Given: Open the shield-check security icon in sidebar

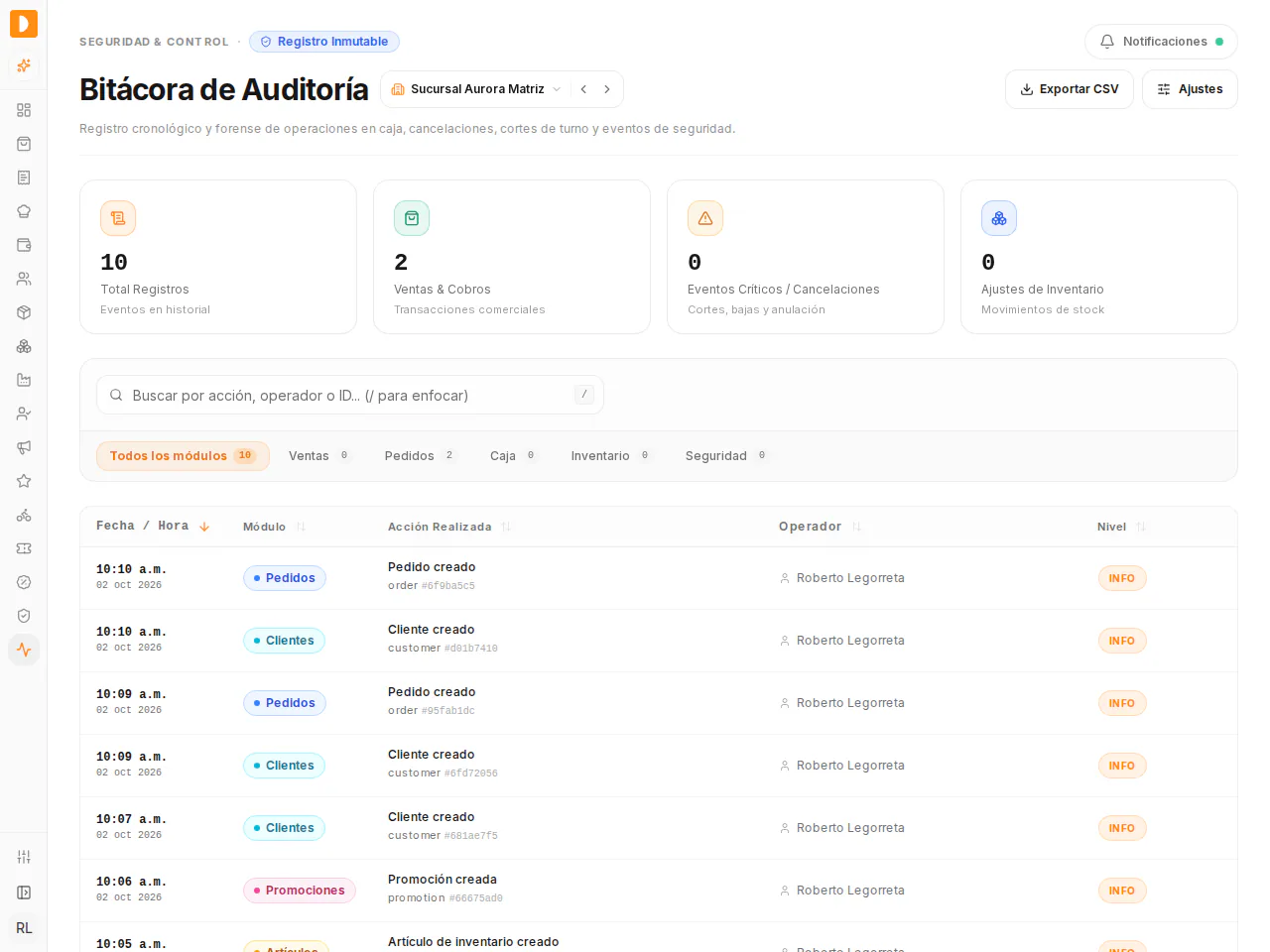Looking at the screenshot, I should [x=24, y=616].
